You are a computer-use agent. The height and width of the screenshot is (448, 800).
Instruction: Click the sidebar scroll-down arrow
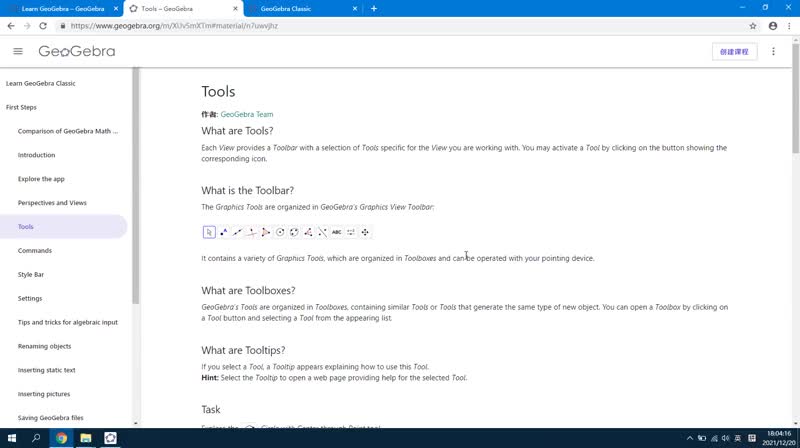click(x=136, y=423)
